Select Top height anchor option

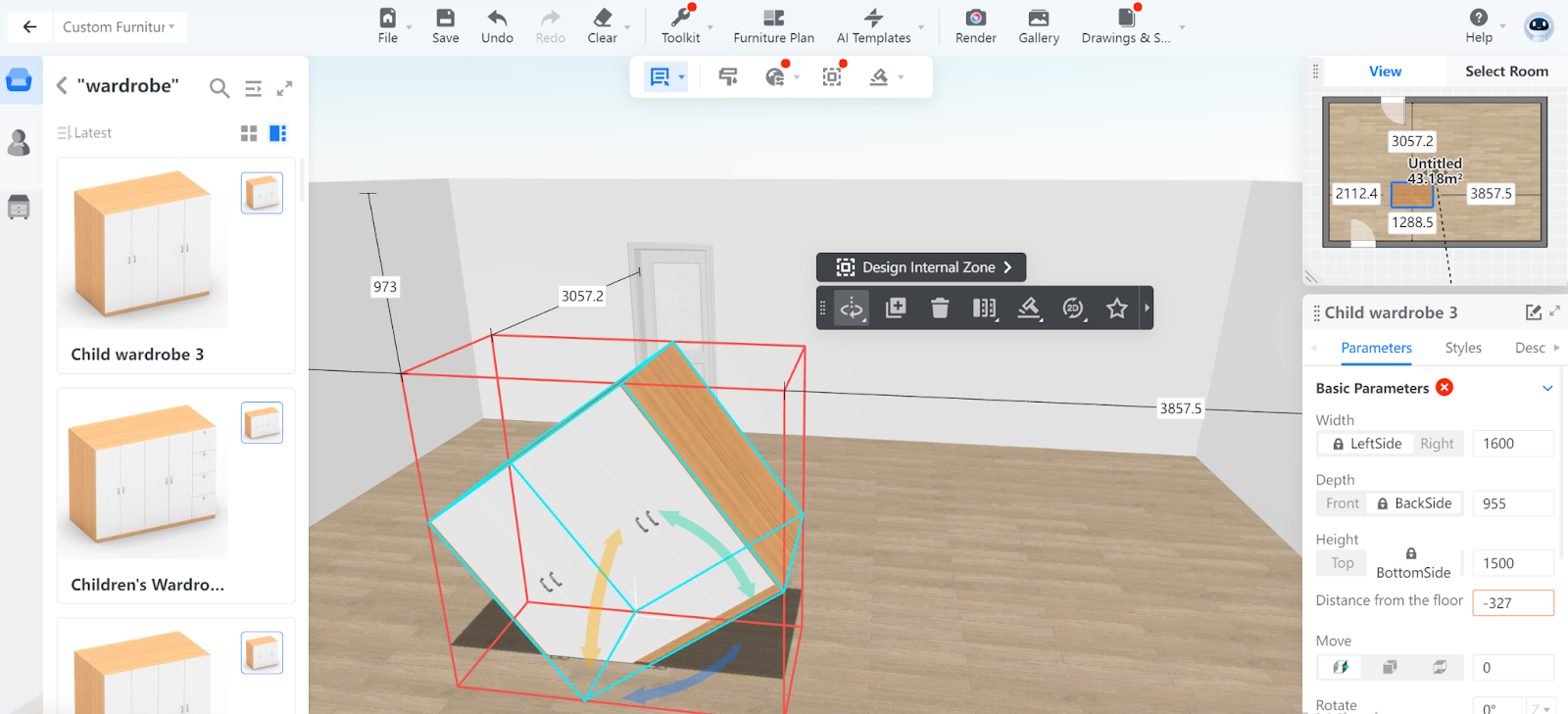[x=1342, y=563]
